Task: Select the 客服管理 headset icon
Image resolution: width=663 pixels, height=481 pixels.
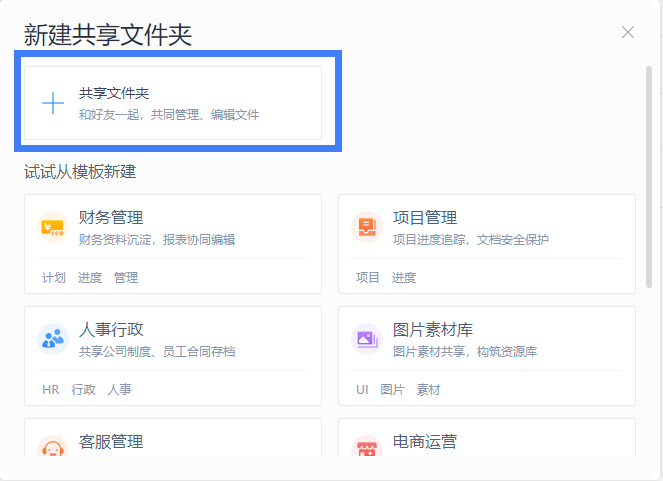Action: [53, 446]
